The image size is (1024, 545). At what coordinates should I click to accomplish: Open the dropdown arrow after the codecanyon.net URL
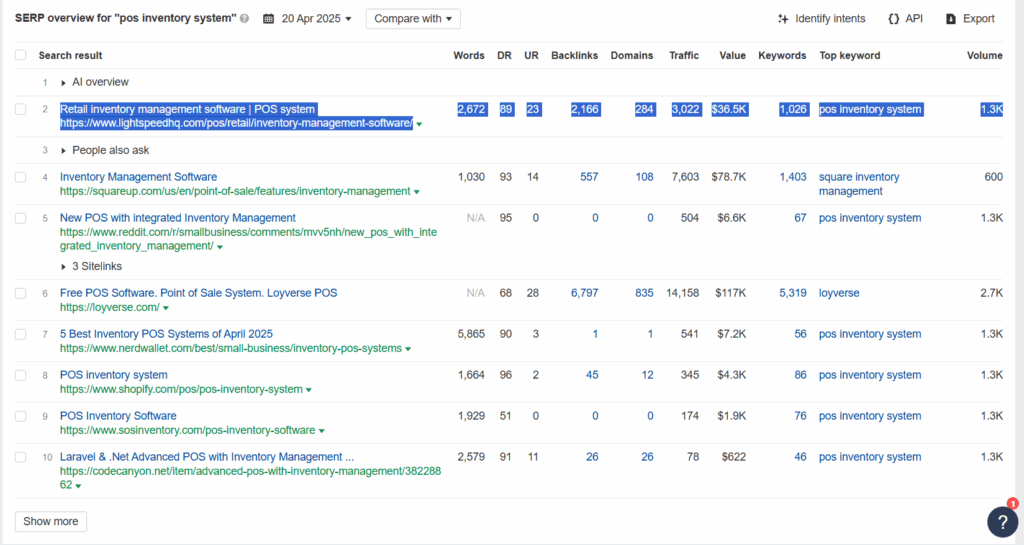pos(78,486)
